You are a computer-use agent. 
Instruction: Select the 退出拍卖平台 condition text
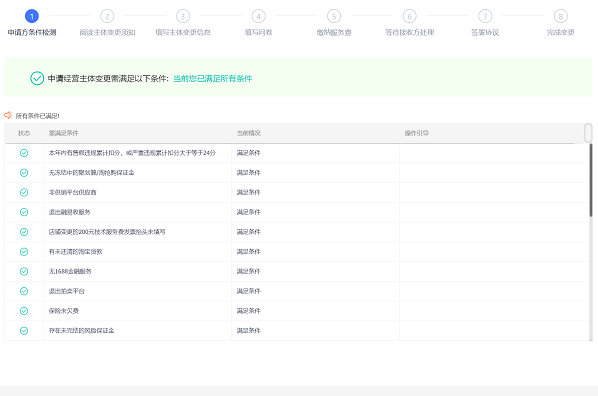coord(67,291)
